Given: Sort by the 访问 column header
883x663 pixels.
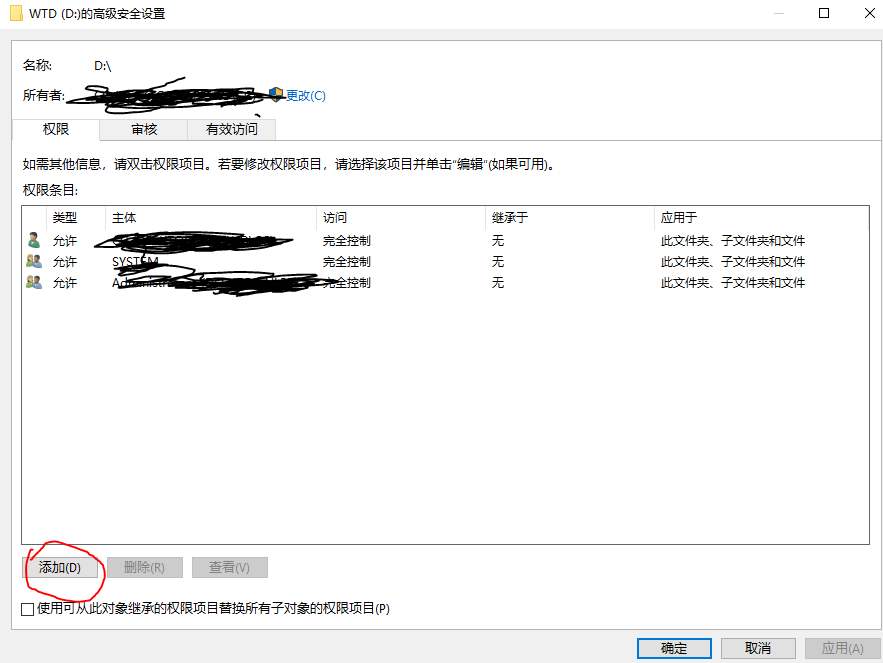Looking at the screenshot, I should 401,217.
